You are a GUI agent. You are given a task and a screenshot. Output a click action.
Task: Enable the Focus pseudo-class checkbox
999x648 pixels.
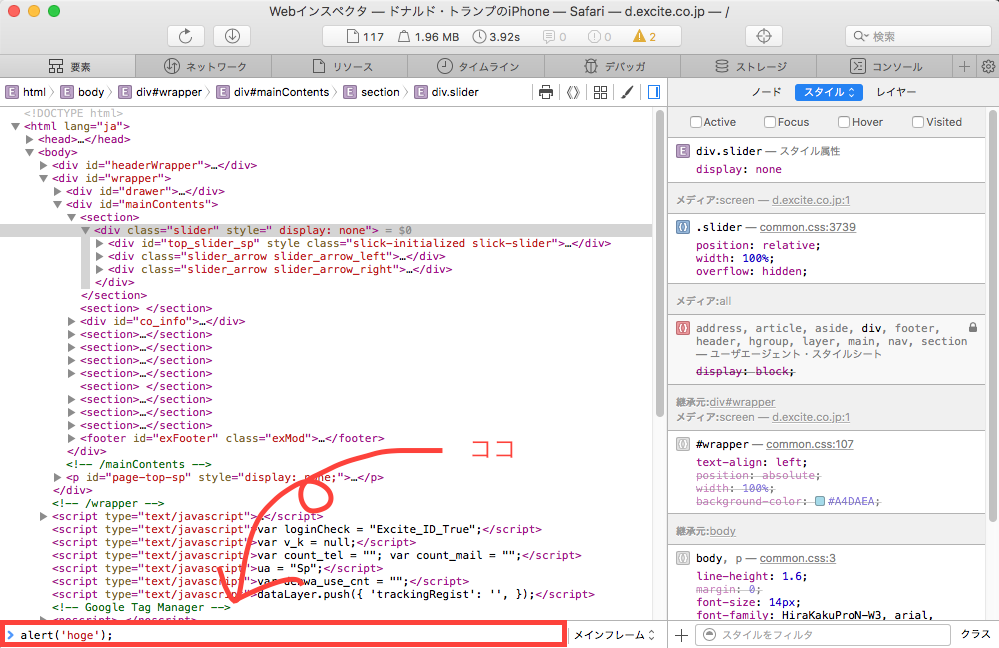(770, 122)
